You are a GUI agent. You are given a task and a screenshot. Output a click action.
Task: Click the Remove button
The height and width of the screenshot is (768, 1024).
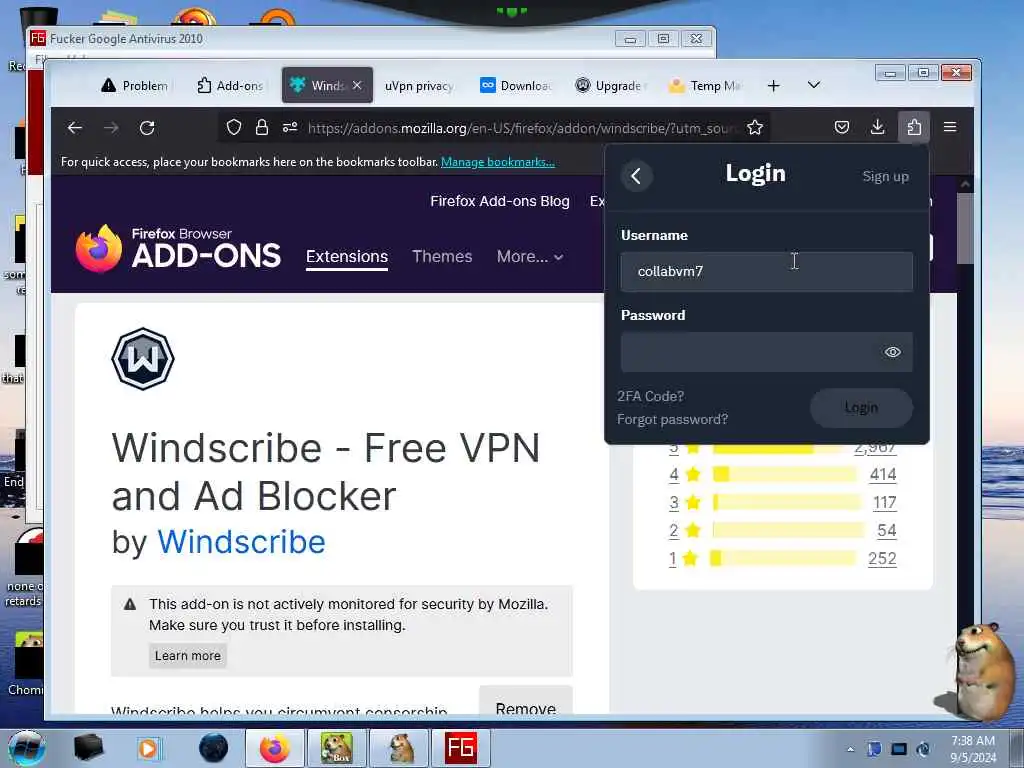click(526, 704)
